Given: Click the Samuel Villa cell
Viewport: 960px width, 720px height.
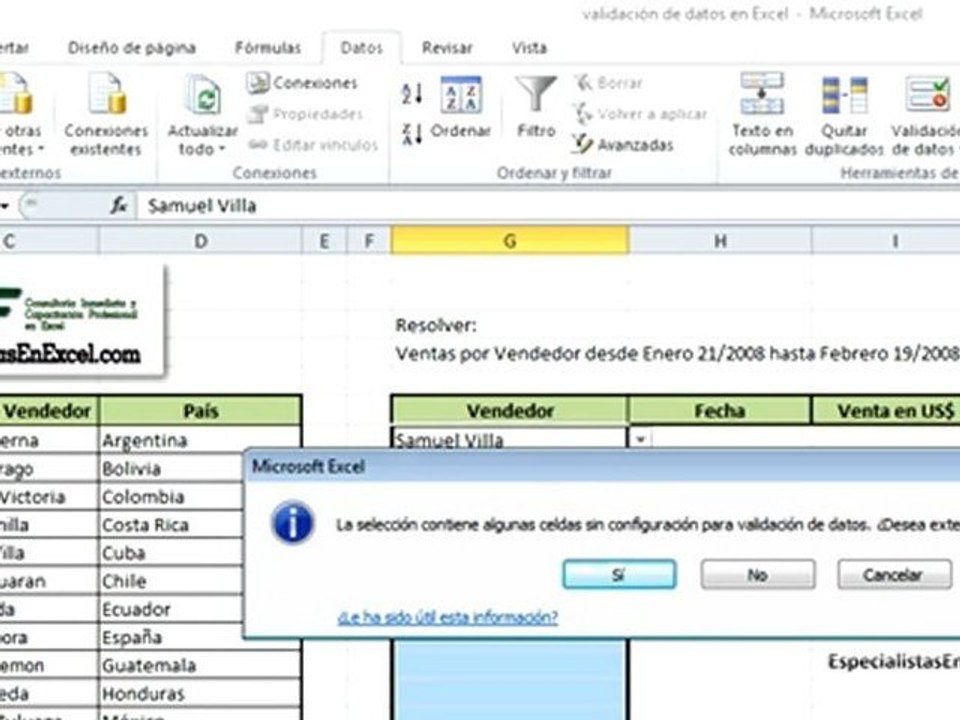Looking at the screenshot, I should click(x=509, y=438).
